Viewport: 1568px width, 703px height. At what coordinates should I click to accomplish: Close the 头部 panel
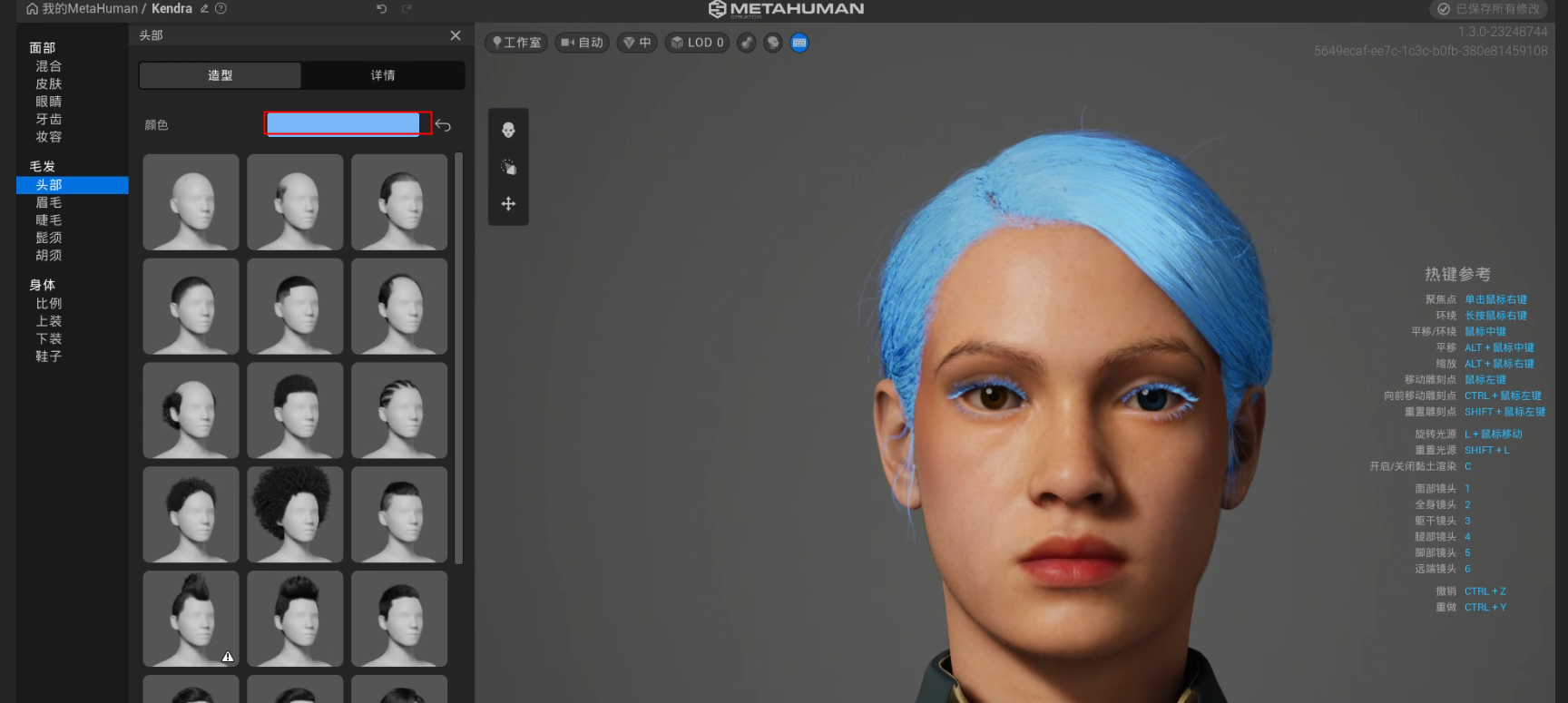coord(456,35)
